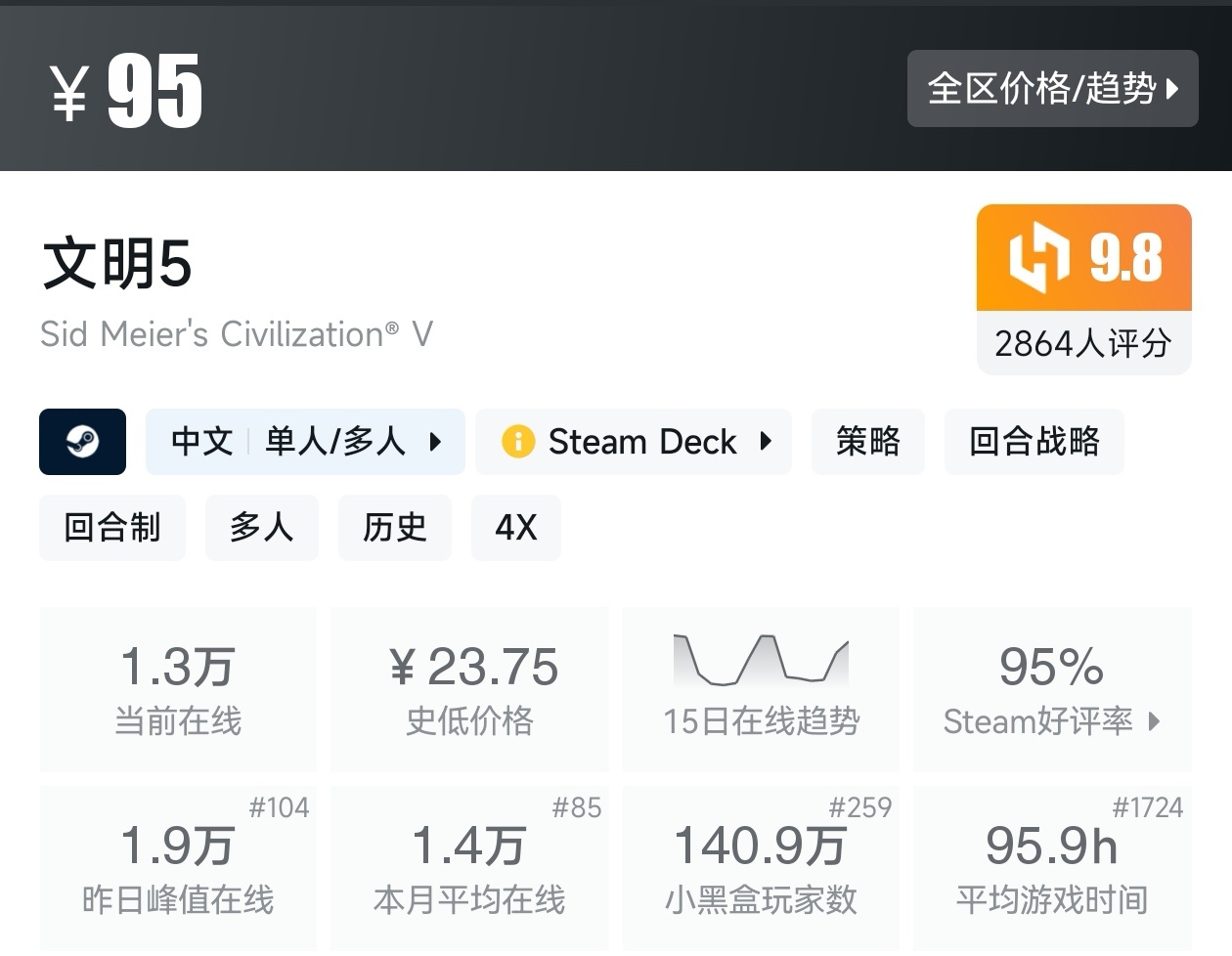Select the 历史 tag

[394, 528]
